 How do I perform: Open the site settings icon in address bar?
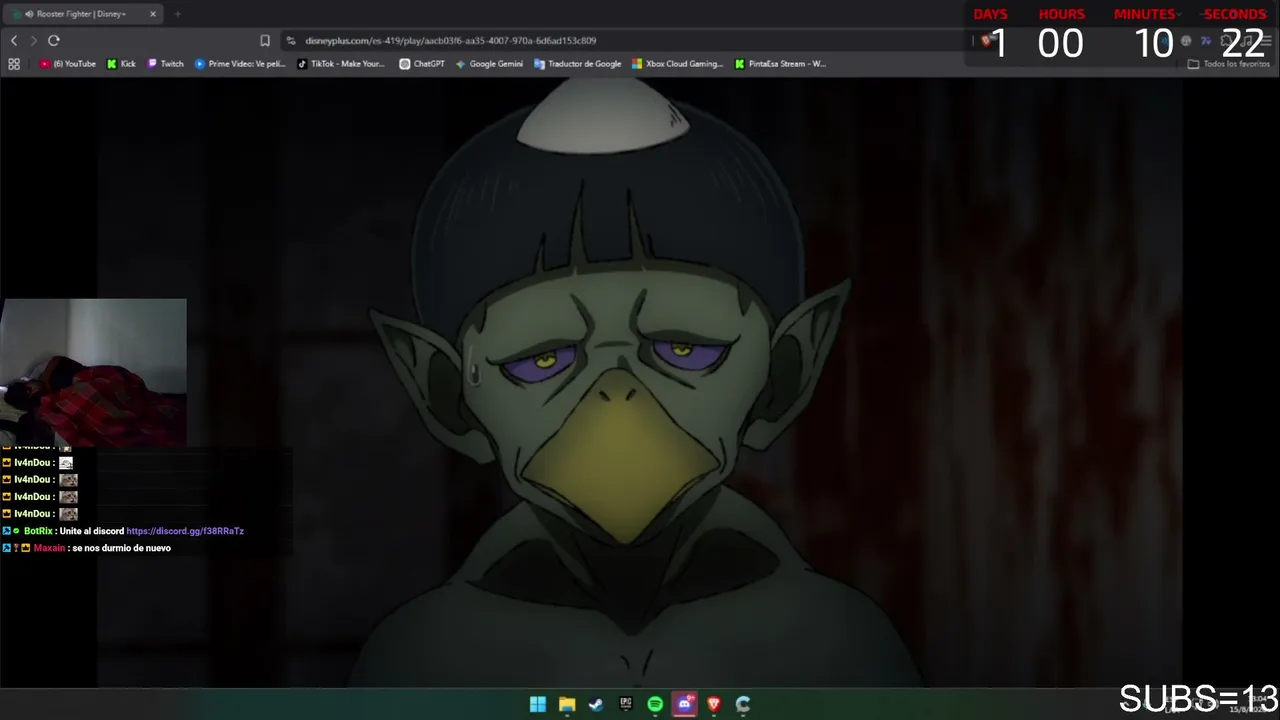[291, 41]
